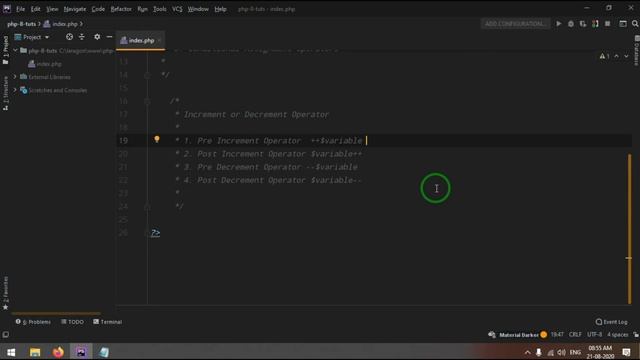Click the orange Material Darker theme dot
640x360 pixels.
coord(543,335)
